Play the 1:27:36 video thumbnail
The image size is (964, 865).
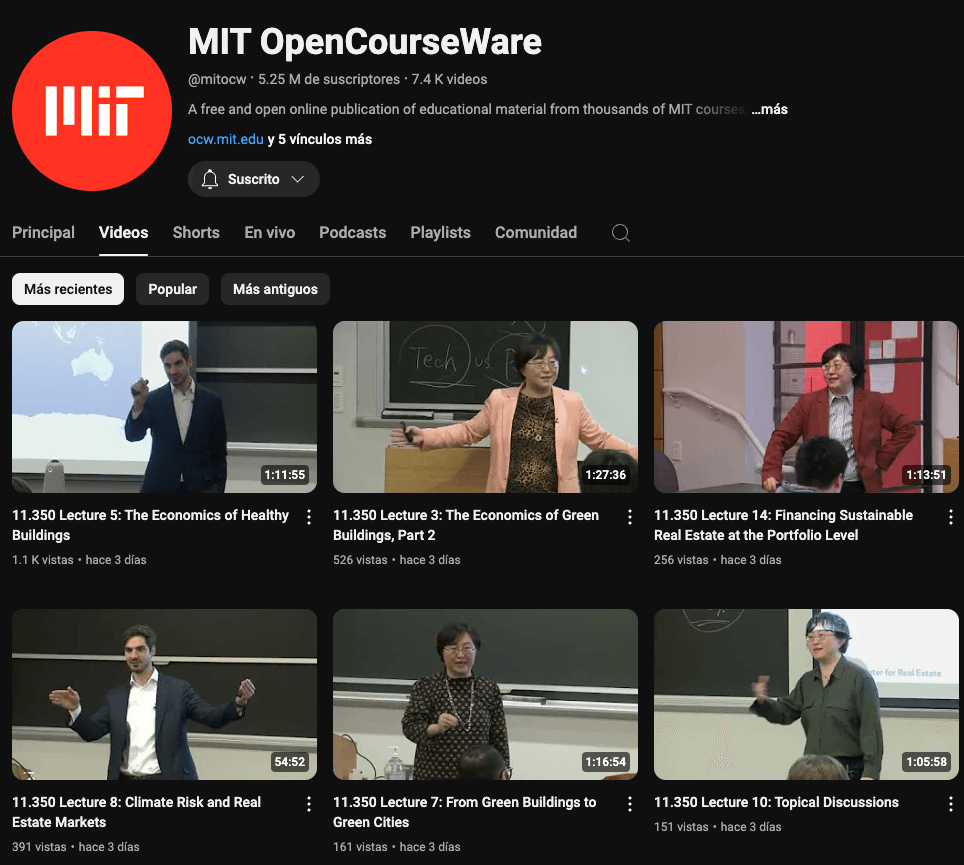coord(485,406)
